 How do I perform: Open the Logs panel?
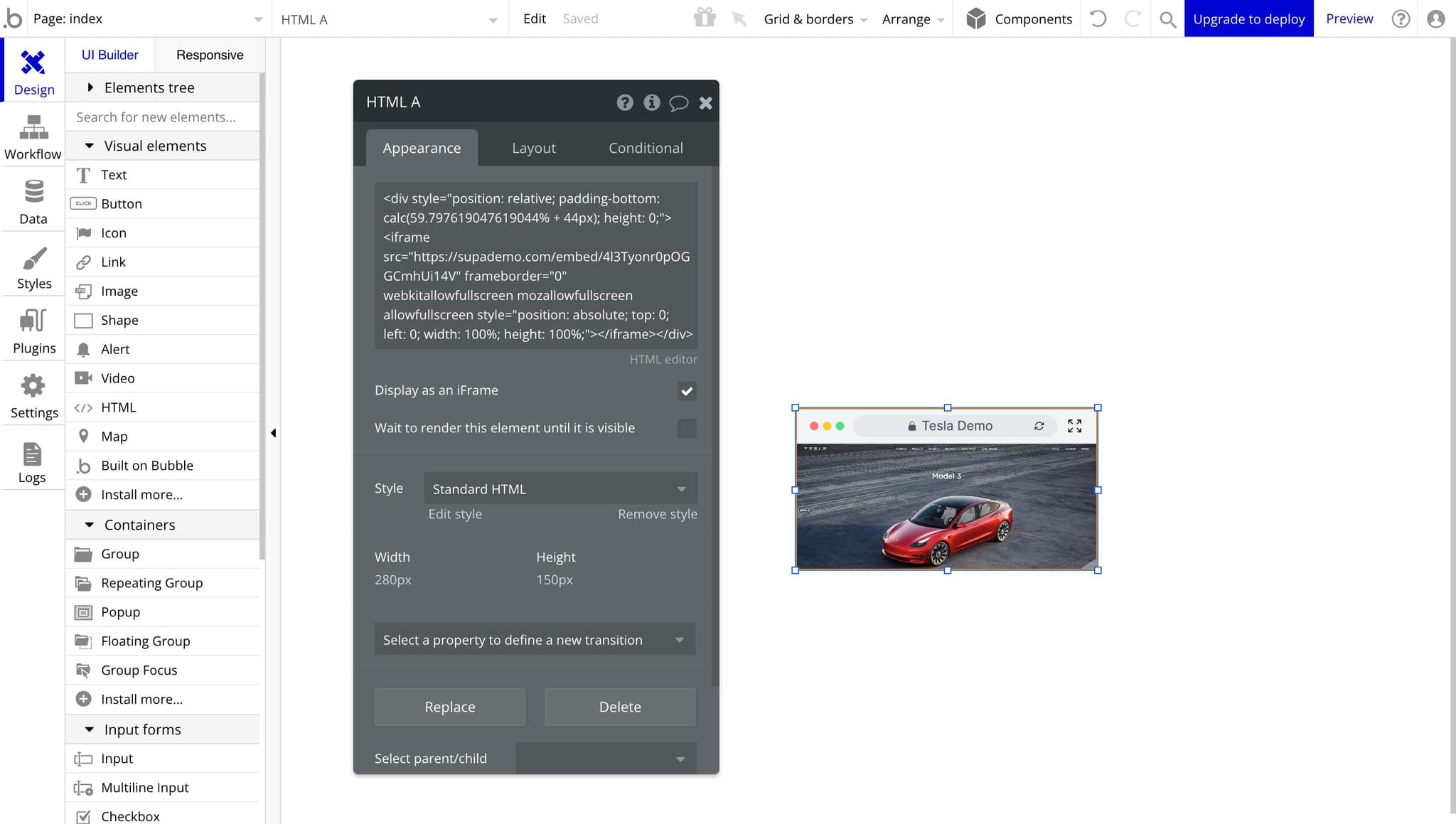[x=33, y=460]
